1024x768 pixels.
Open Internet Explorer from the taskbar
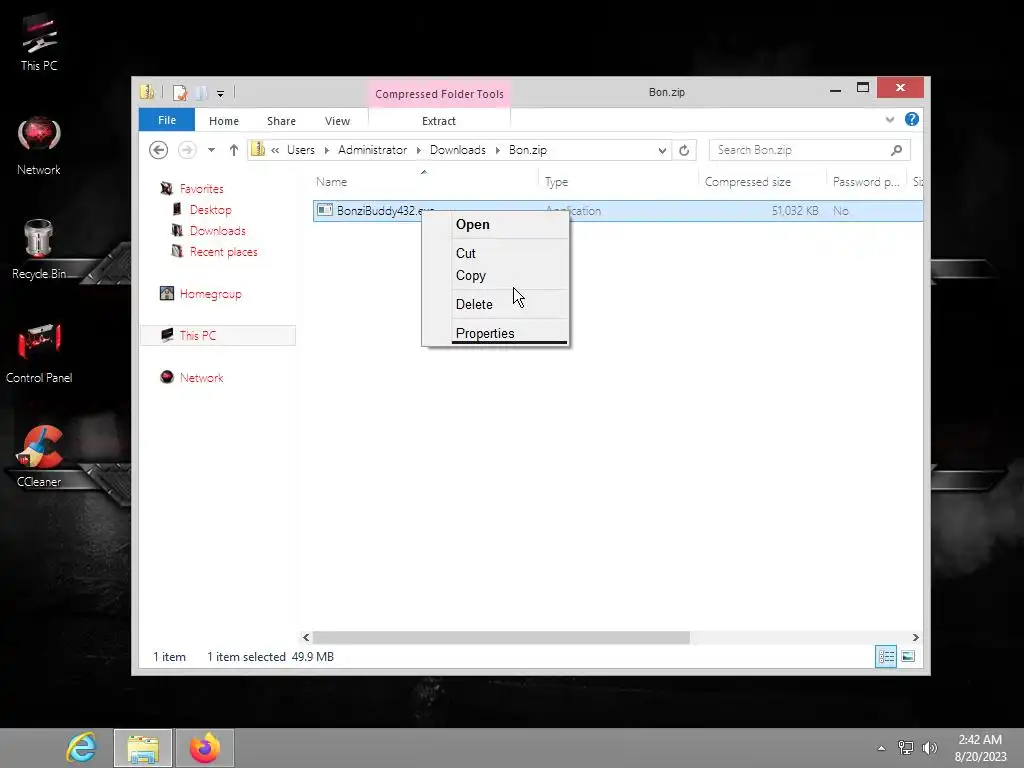(82, 748)
